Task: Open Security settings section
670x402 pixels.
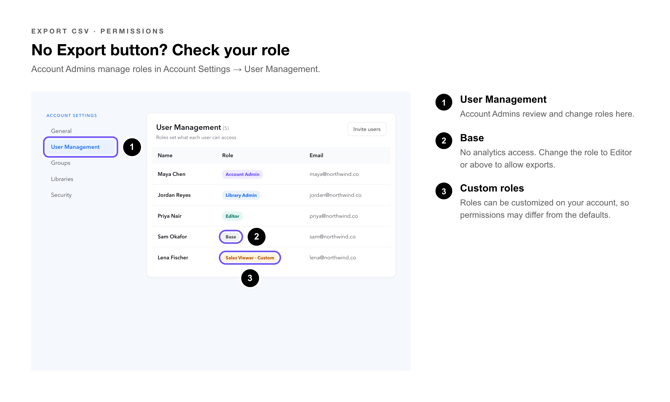Action: [x=61, y=195]
